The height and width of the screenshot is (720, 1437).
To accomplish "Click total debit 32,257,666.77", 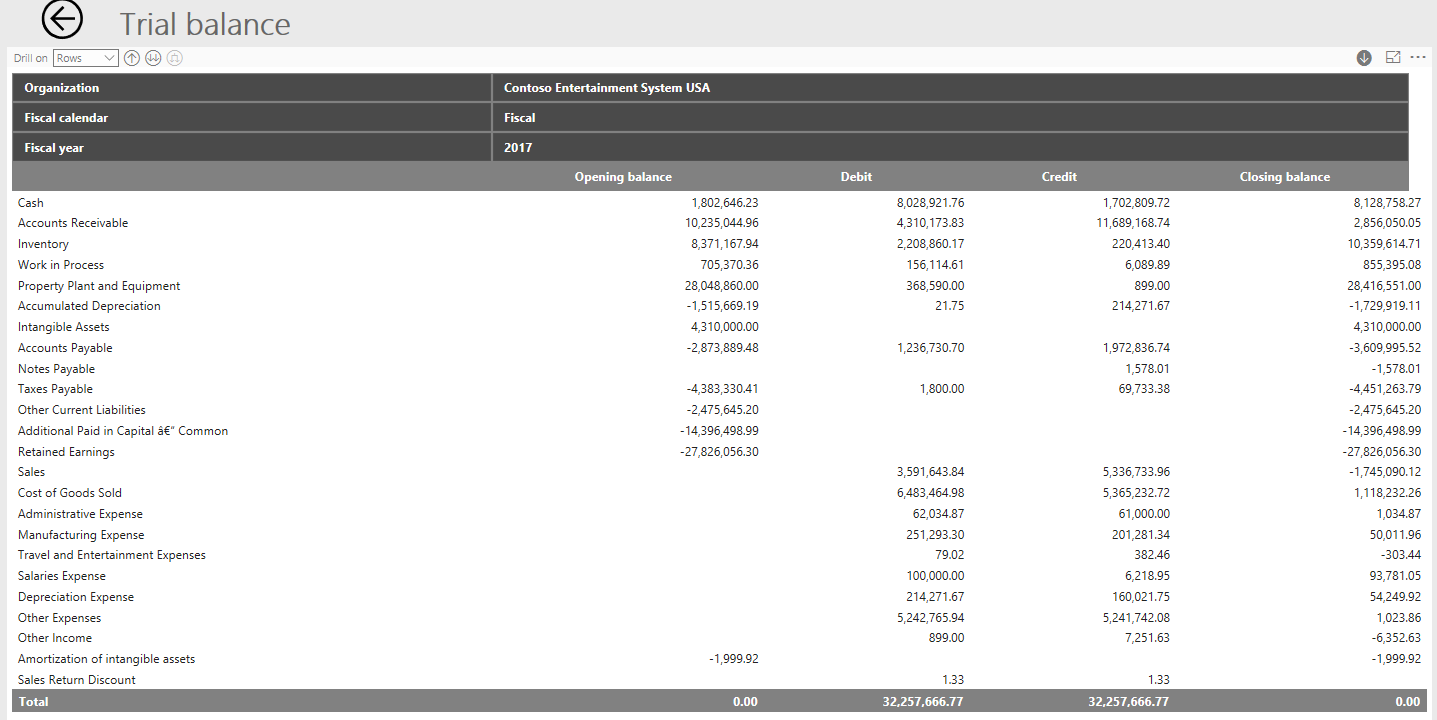I will pyautogui.click(x=923, y=702).
